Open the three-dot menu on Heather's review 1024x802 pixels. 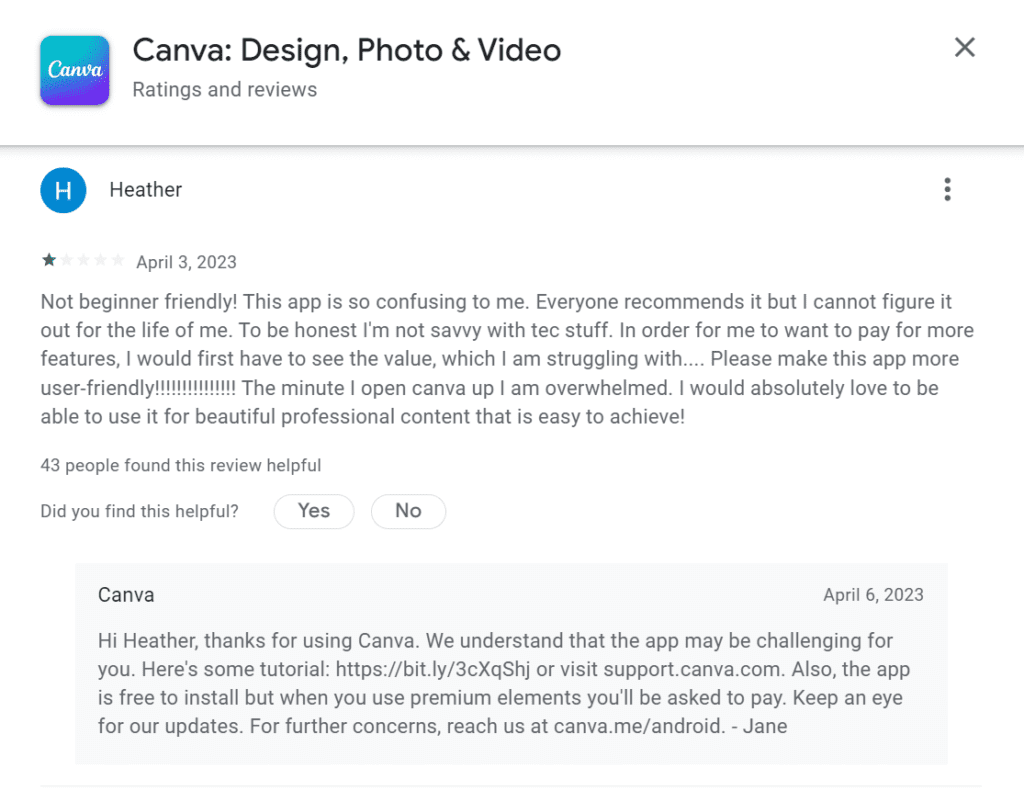[x=947, y=190]
